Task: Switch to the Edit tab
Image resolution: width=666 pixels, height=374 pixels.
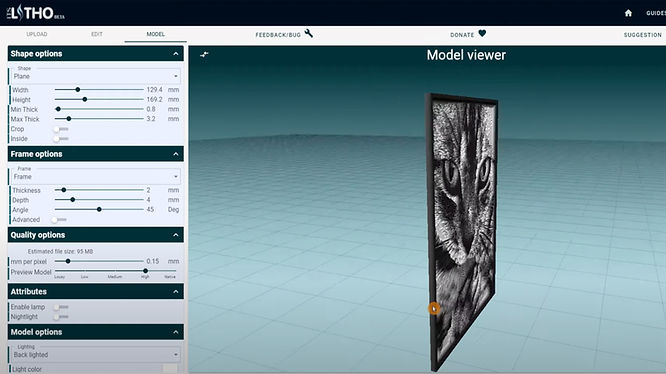Action: 97,34
